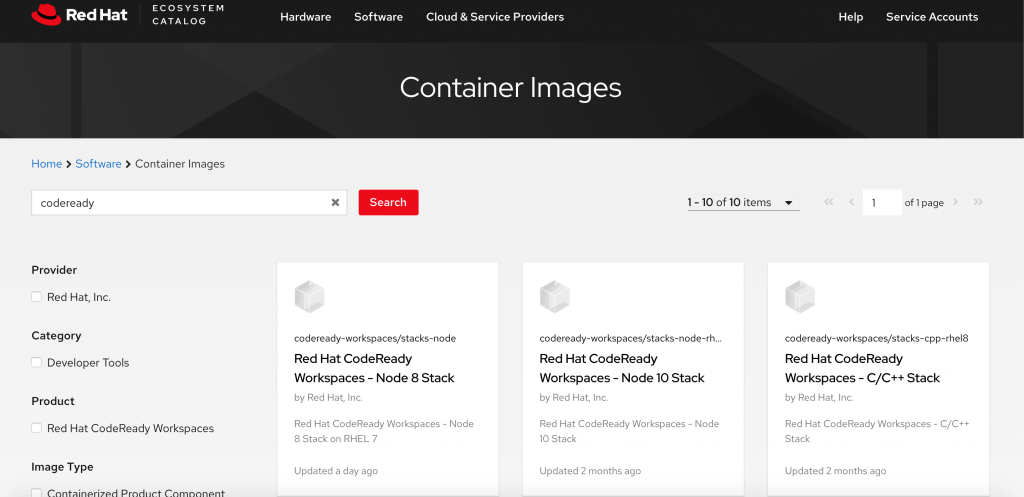1024x497 pixels.
Task: Clear the search field with the X icon
Action: 336,203
